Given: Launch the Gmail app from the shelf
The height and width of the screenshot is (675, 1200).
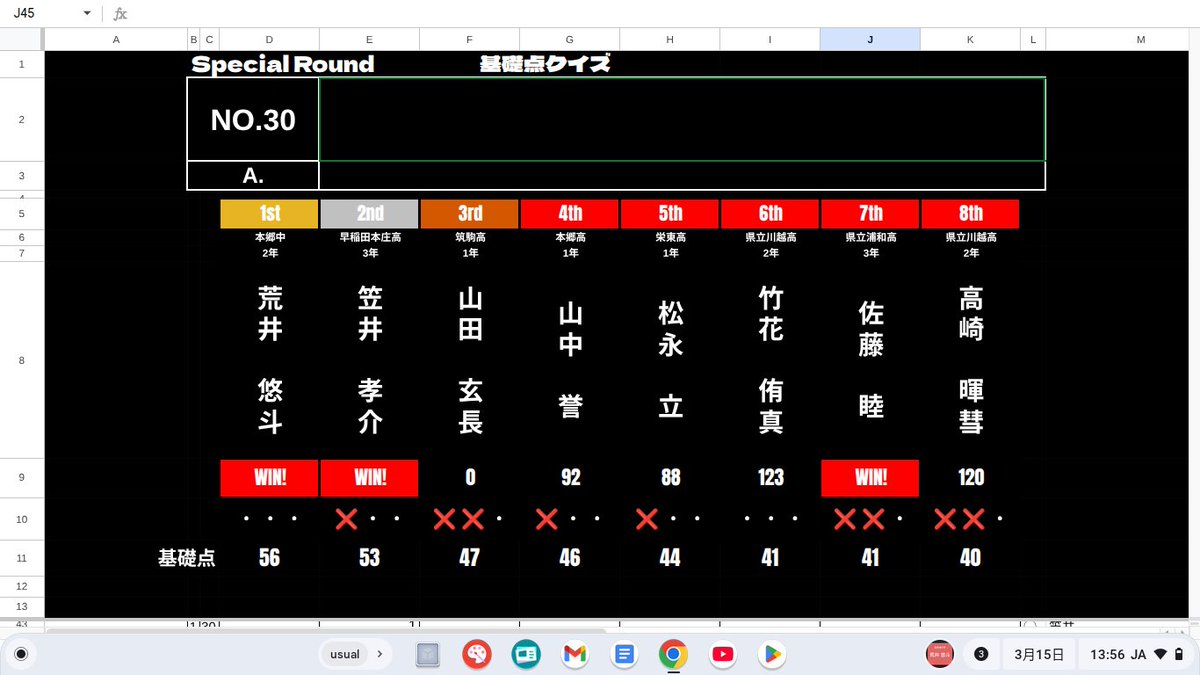Looking at the screenshot, I should tap(574, 654).
